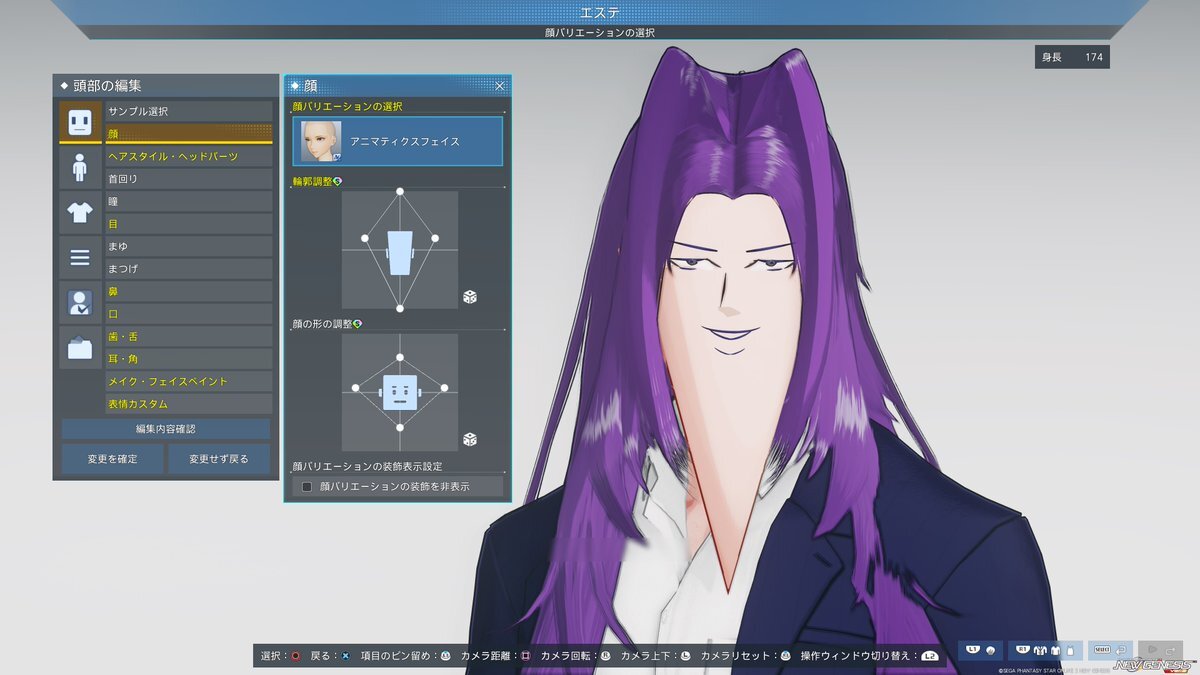Image resolution: width=1200 pixels, height=675 pixels.
Task: Click the 身長 174 height display
Action: click(x=1072, y=57)
